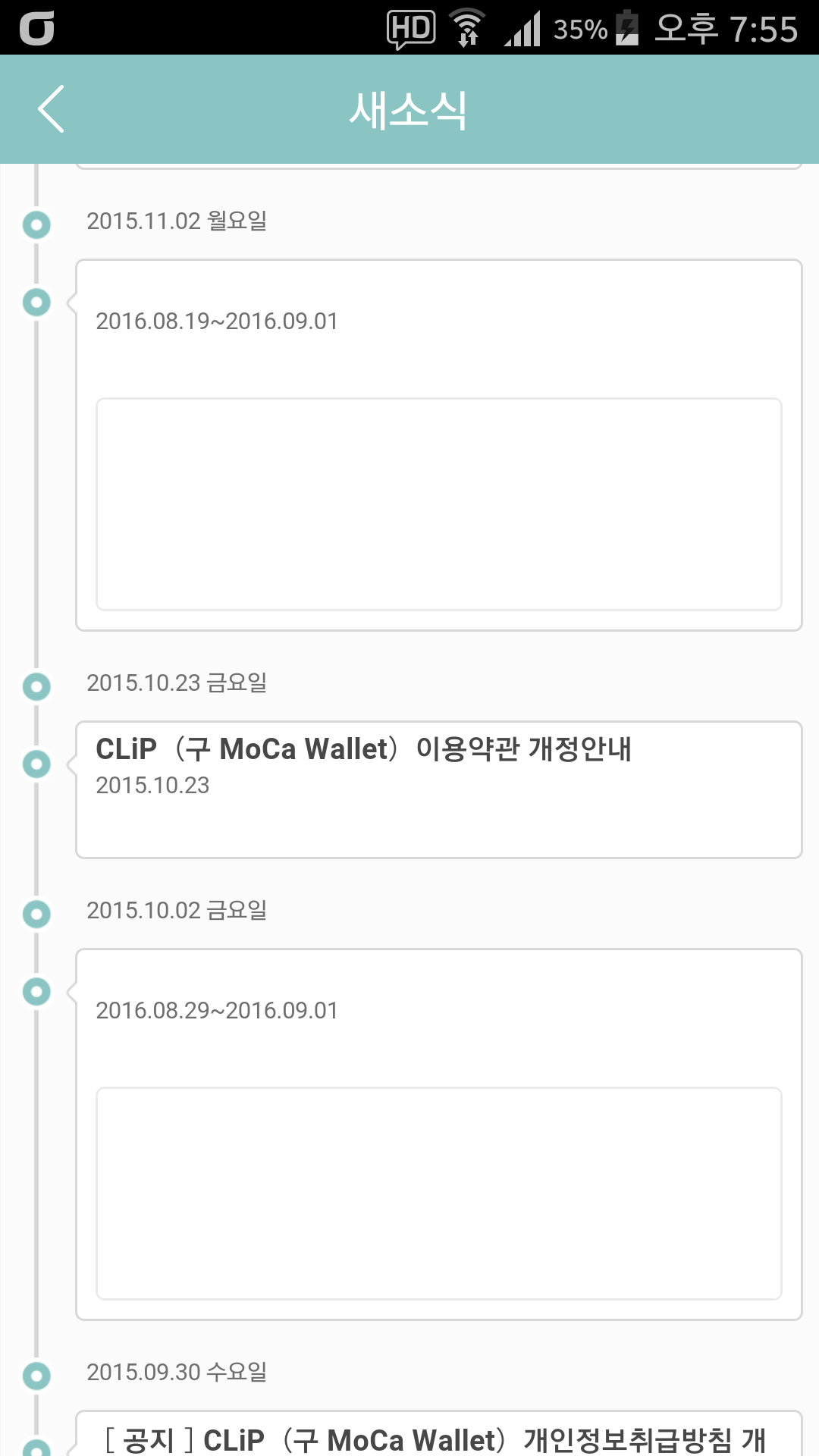Viewport: 819px width, 1456px height.
Task: Tap the HD voice status icon
Action: point(411,30)
